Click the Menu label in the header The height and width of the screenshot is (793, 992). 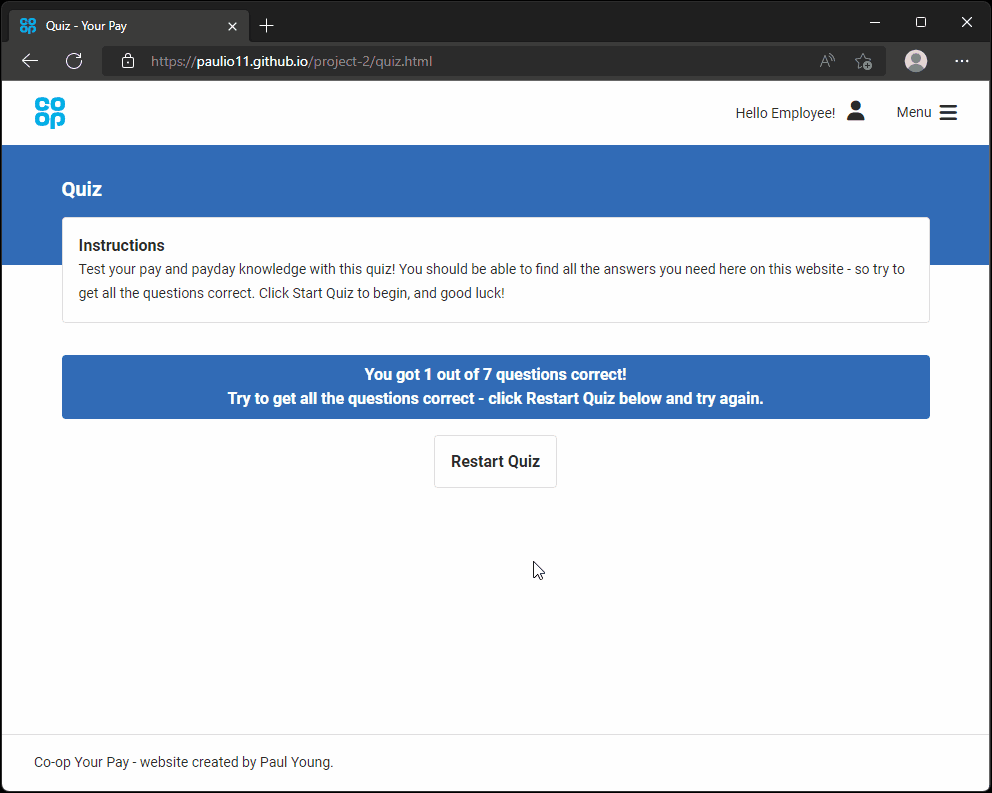tap(913, 112)
